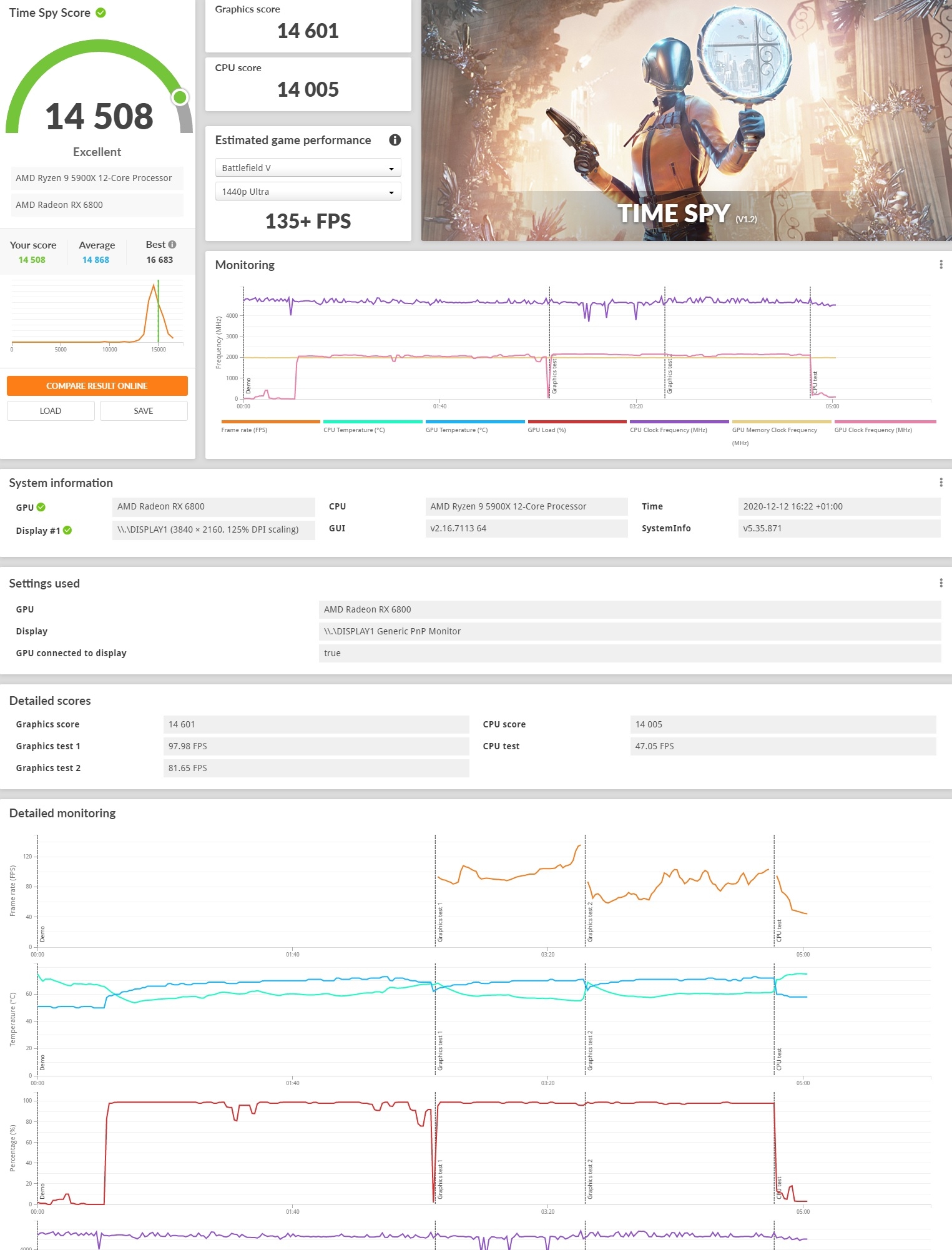Click the DISPLAY1 3840 × 2160 field
This screenshot has height=1250, width=952.
point(213,529)
